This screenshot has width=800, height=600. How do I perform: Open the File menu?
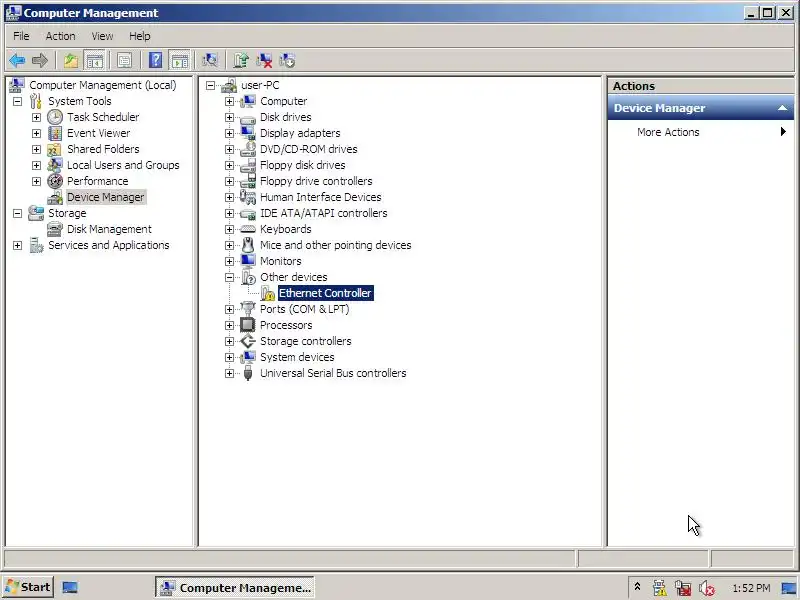(21, 36)
